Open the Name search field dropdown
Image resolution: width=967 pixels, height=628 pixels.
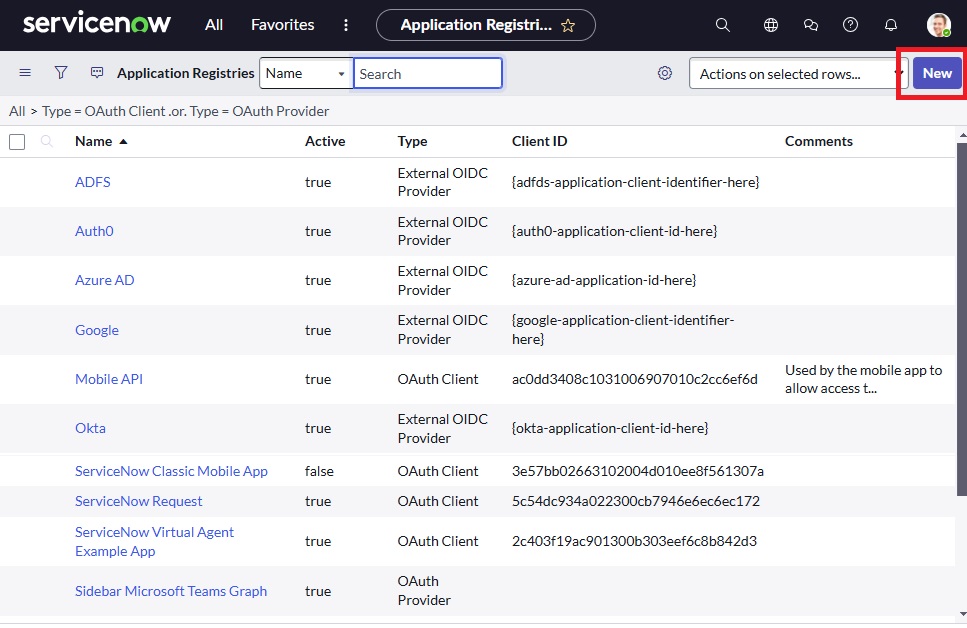(306, 73)
